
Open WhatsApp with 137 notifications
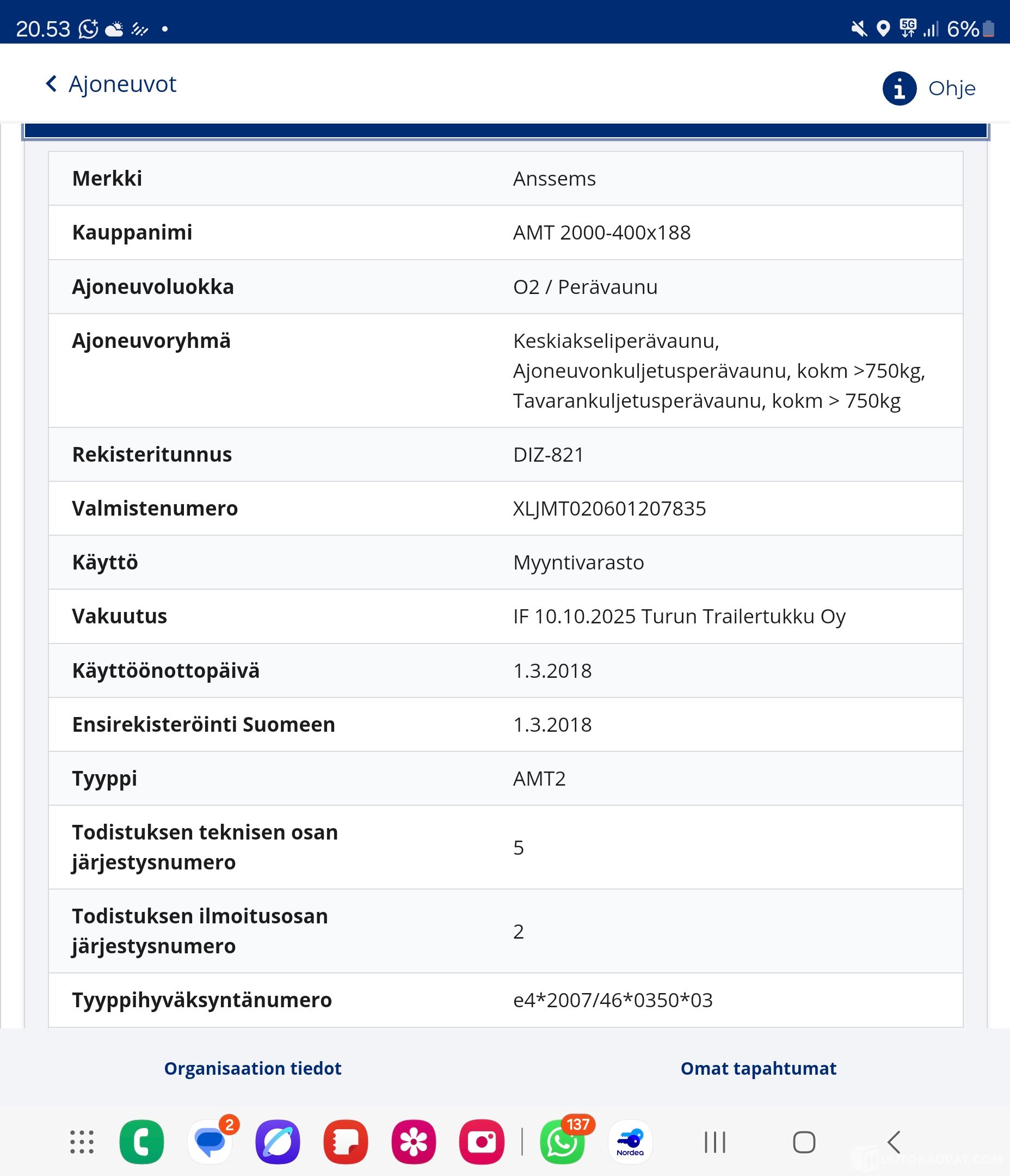pyautogui.click(x=562, y=1141)
